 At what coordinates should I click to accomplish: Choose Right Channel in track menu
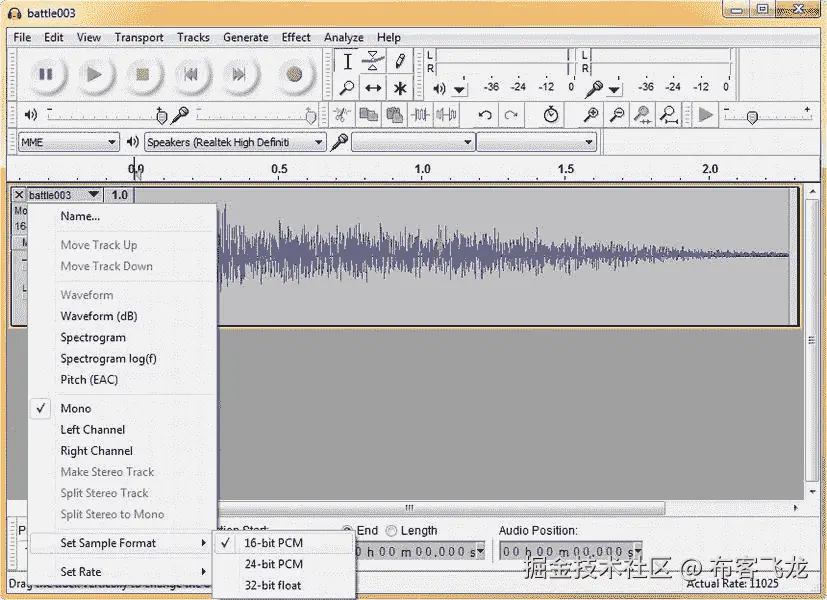pyautogui.click(x=123, y=451)
